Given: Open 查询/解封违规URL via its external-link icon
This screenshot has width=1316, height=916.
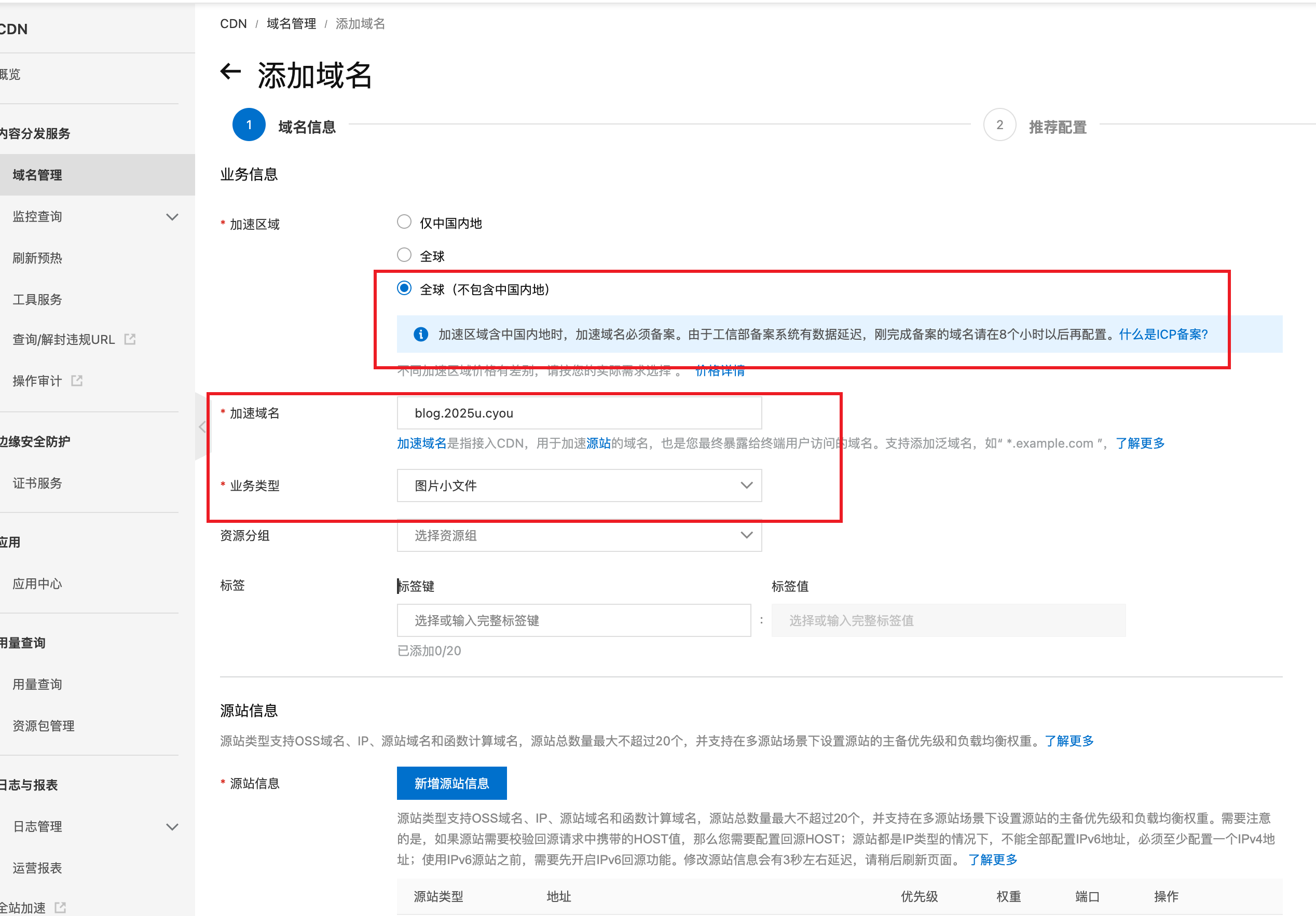Looking at the screenshot, I should 130,339.
